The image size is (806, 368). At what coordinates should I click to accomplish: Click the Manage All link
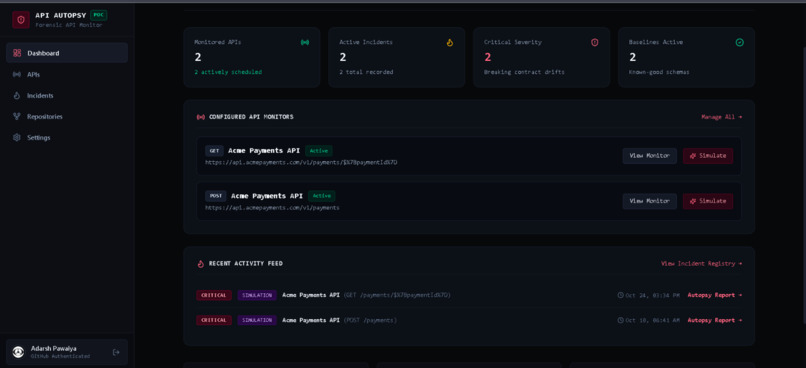pyautogui.click(x=722, y=117)
